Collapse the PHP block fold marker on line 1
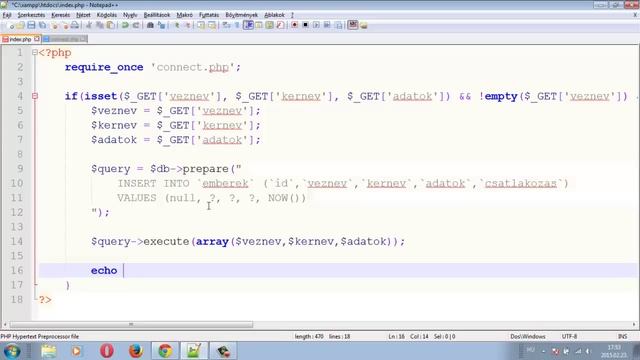Screen dimensions: 640x360 [35, 53]
